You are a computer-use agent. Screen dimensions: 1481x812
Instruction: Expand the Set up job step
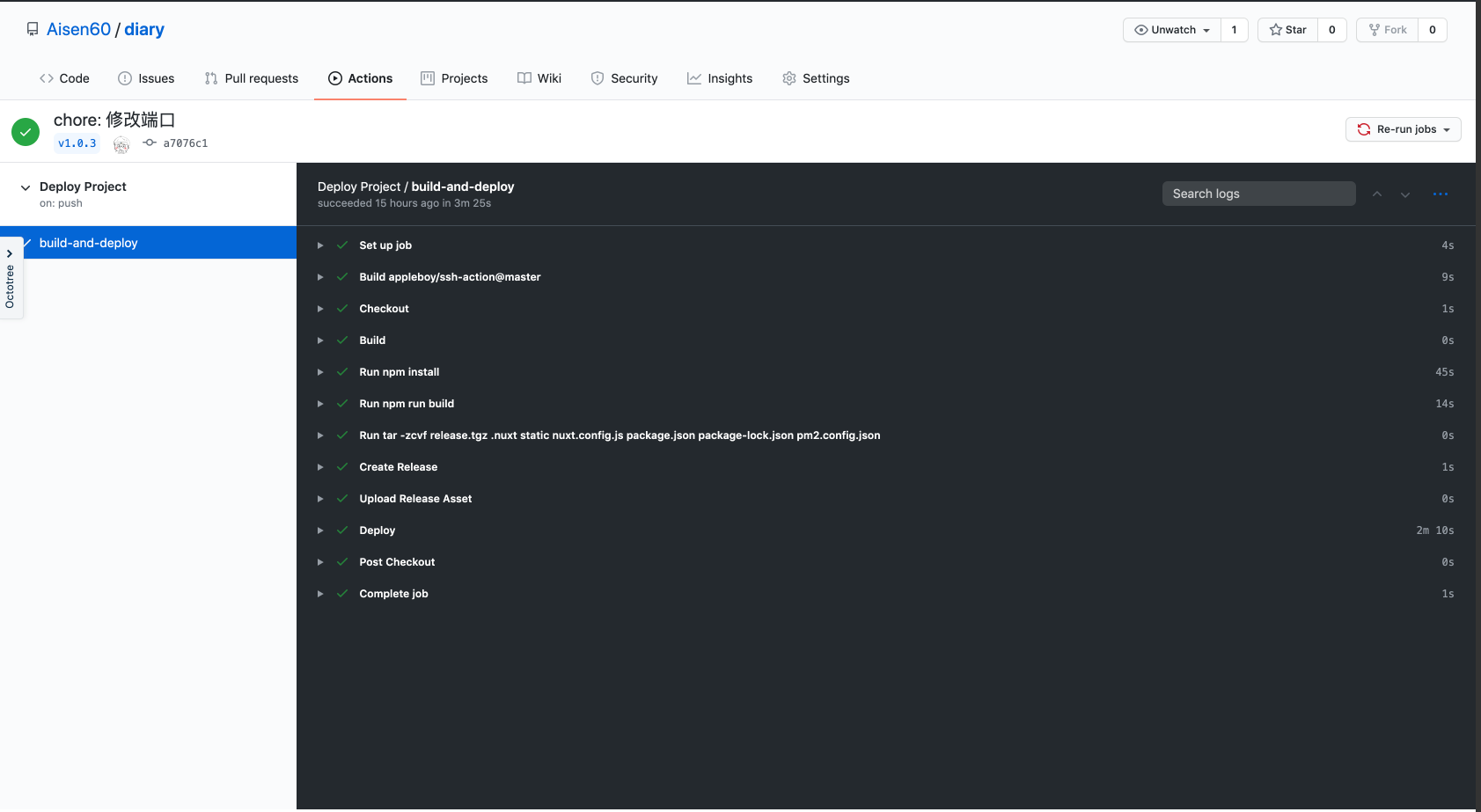click(320, 245)
